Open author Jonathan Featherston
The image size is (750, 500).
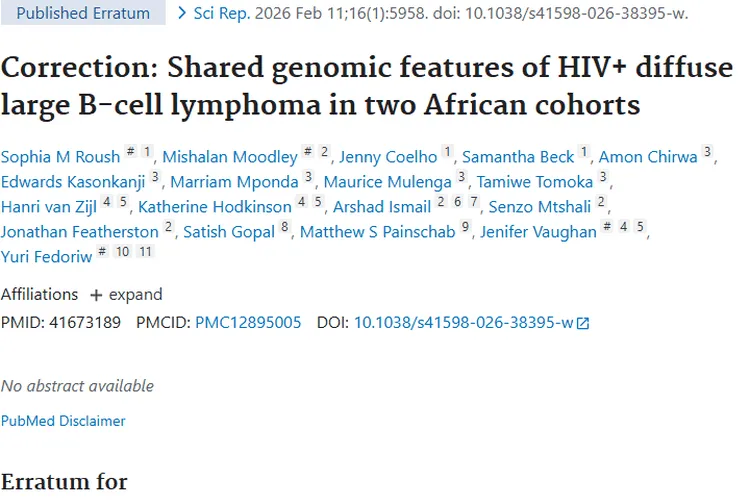click(79, 231)
